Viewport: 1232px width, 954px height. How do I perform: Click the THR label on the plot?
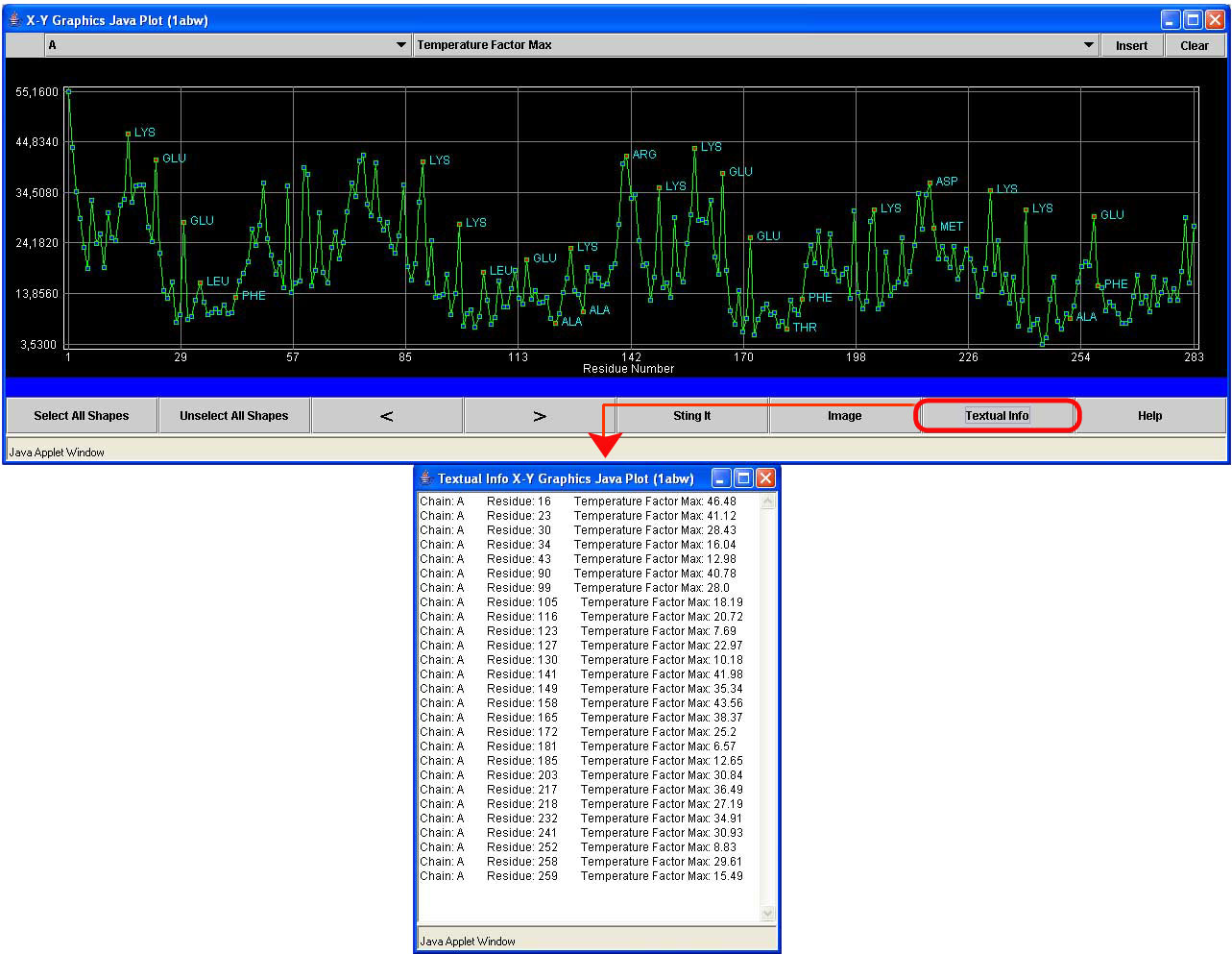805,328
